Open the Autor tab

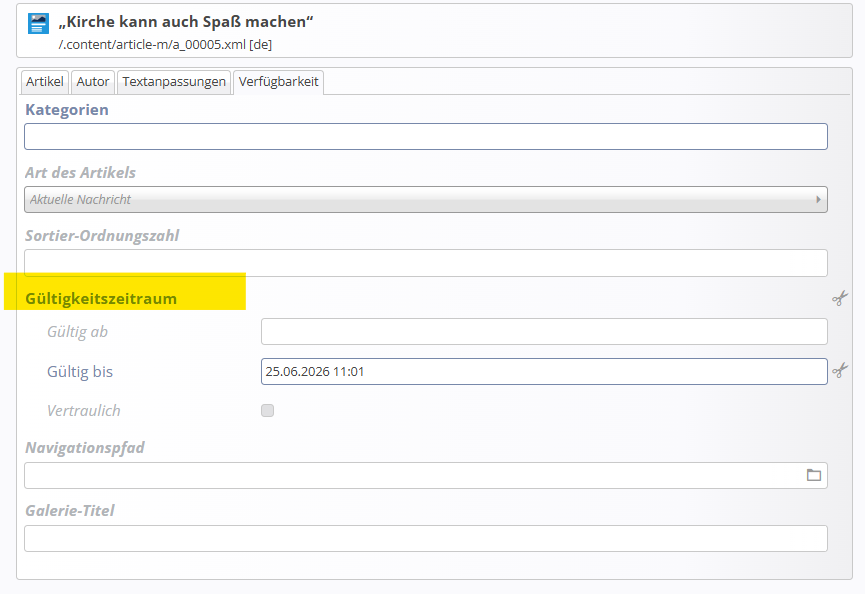coord(93,82)
